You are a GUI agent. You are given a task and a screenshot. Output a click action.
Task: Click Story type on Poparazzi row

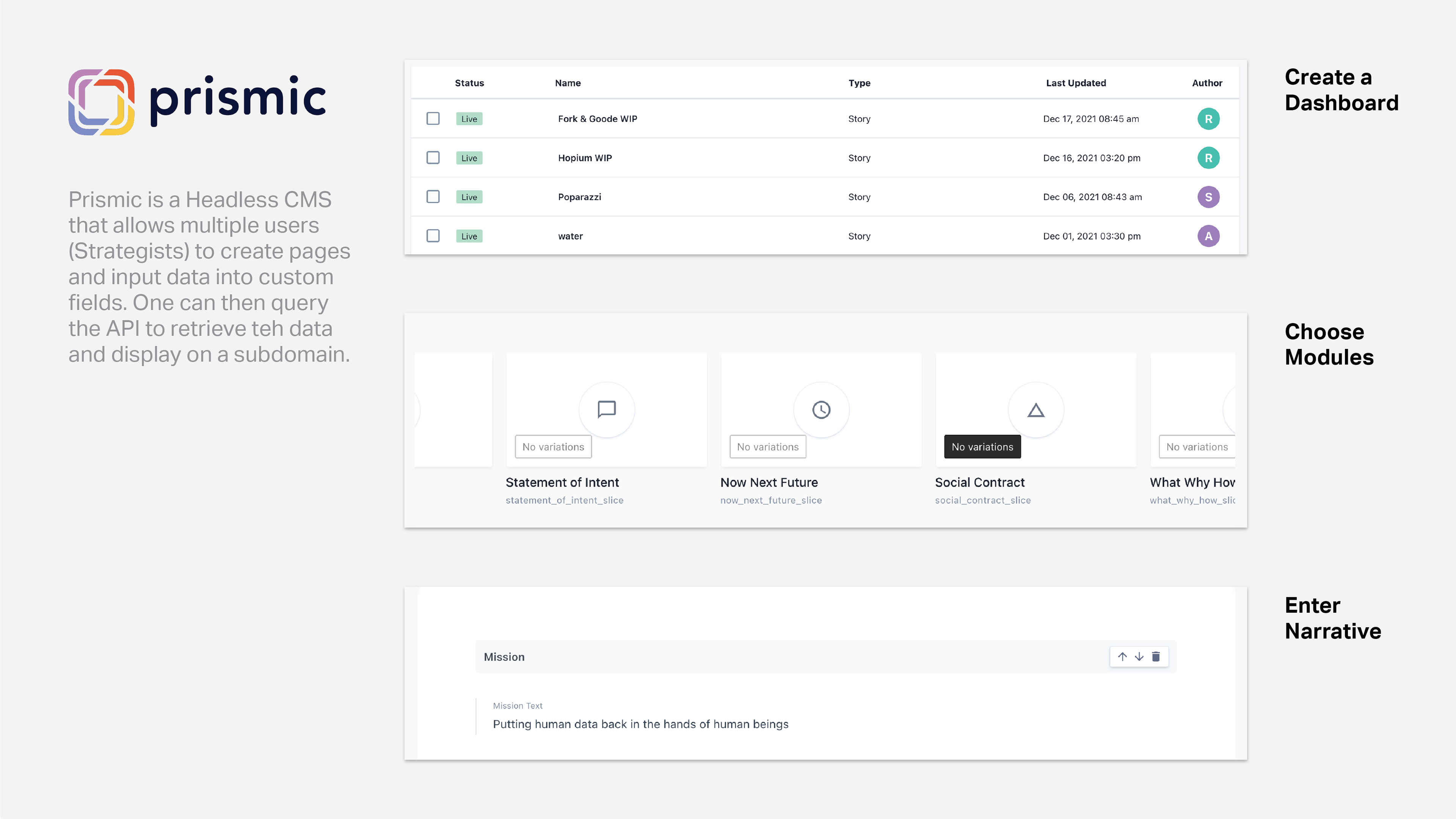point(859,197)
